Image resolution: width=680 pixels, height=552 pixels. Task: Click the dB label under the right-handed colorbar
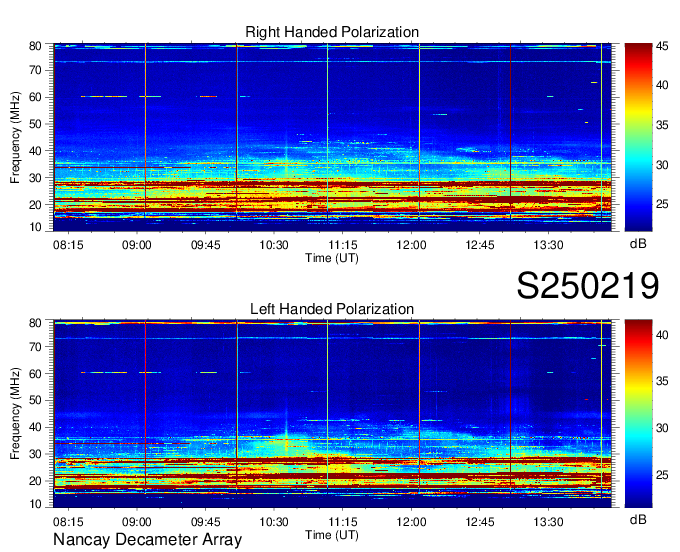[x=638, y=244]
